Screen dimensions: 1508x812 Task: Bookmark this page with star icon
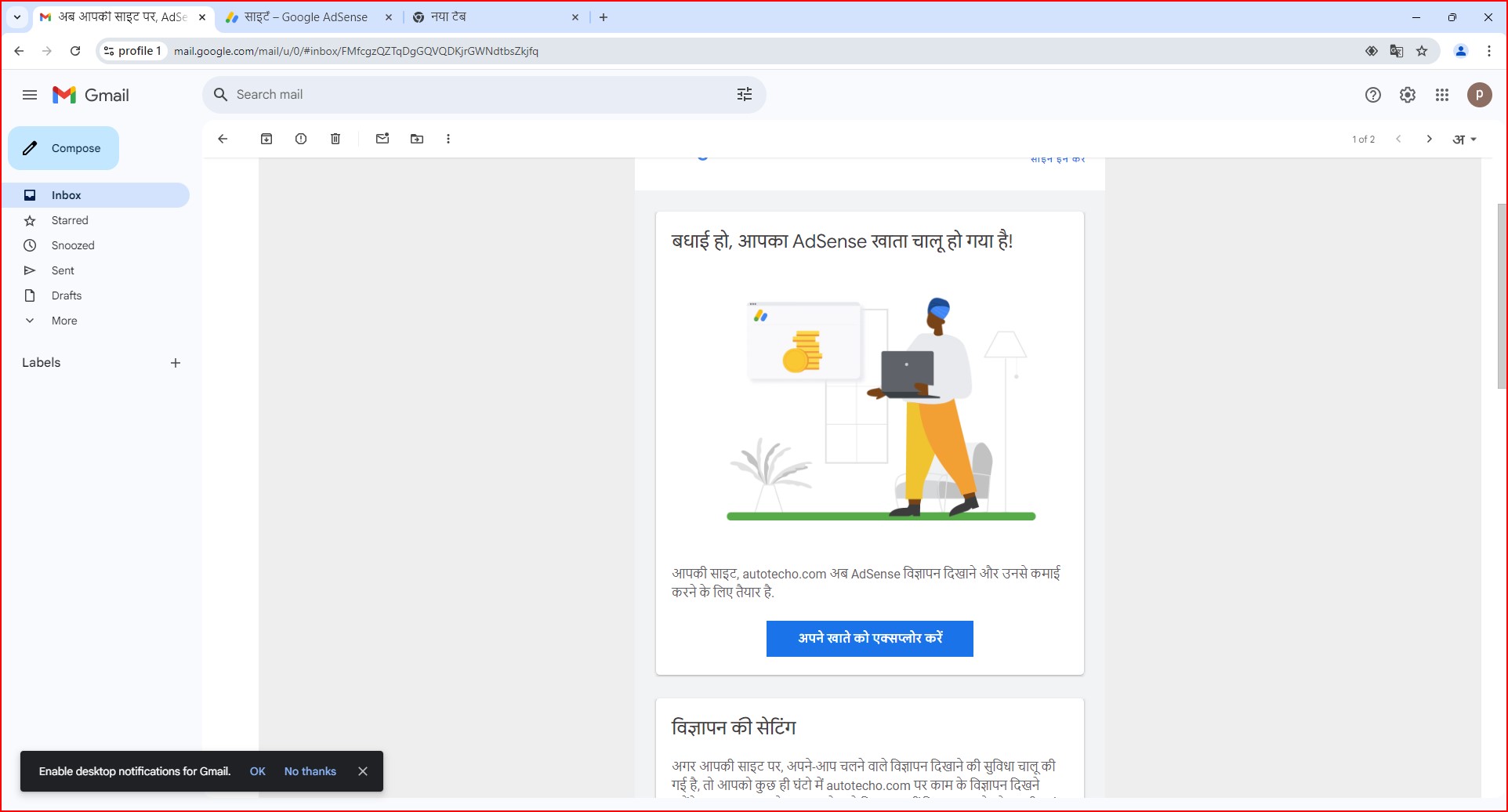[1422, 51]
